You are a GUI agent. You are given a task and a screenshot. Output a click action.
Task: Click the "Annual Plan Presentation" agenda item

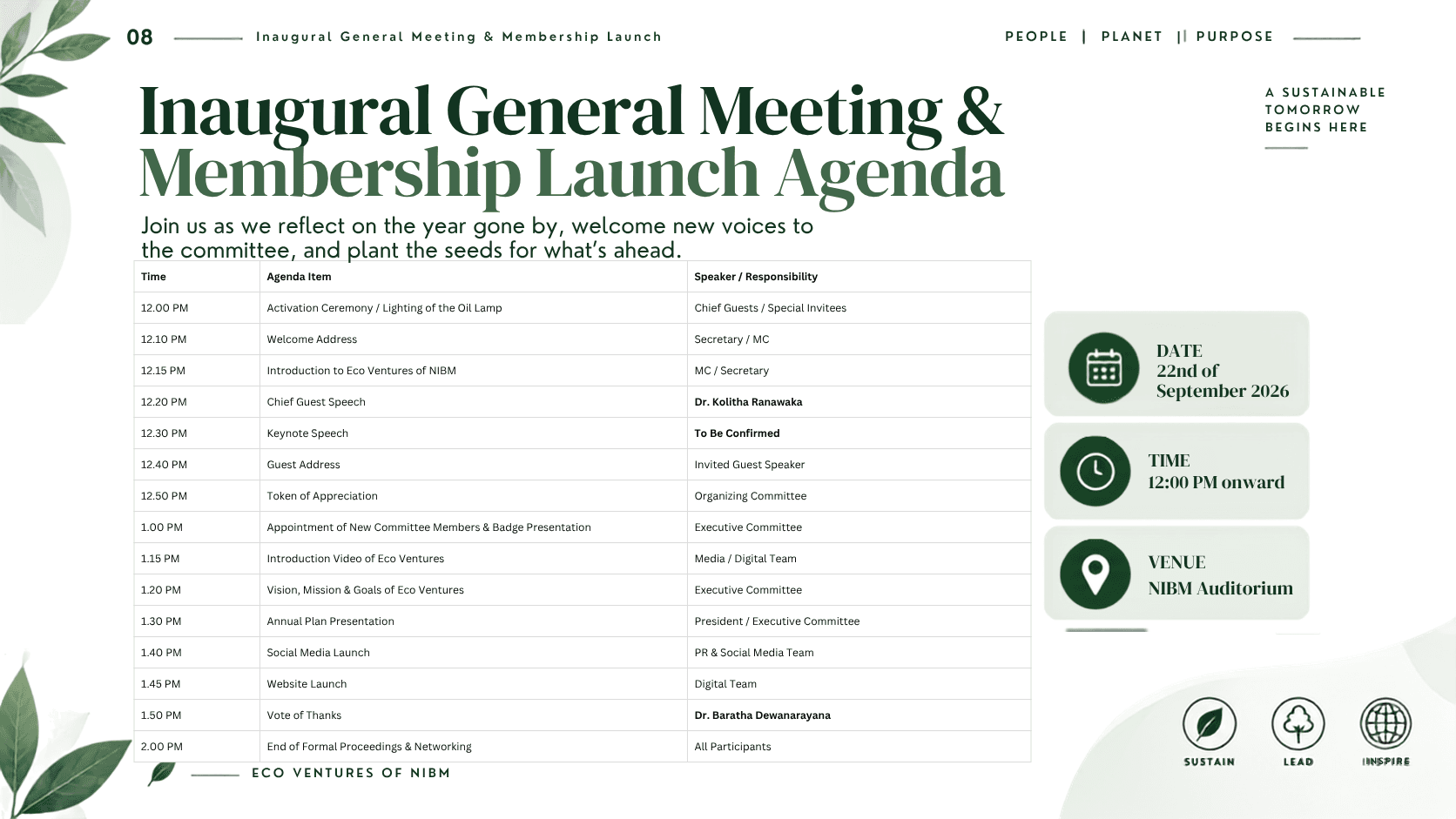[x=330, y=621]
